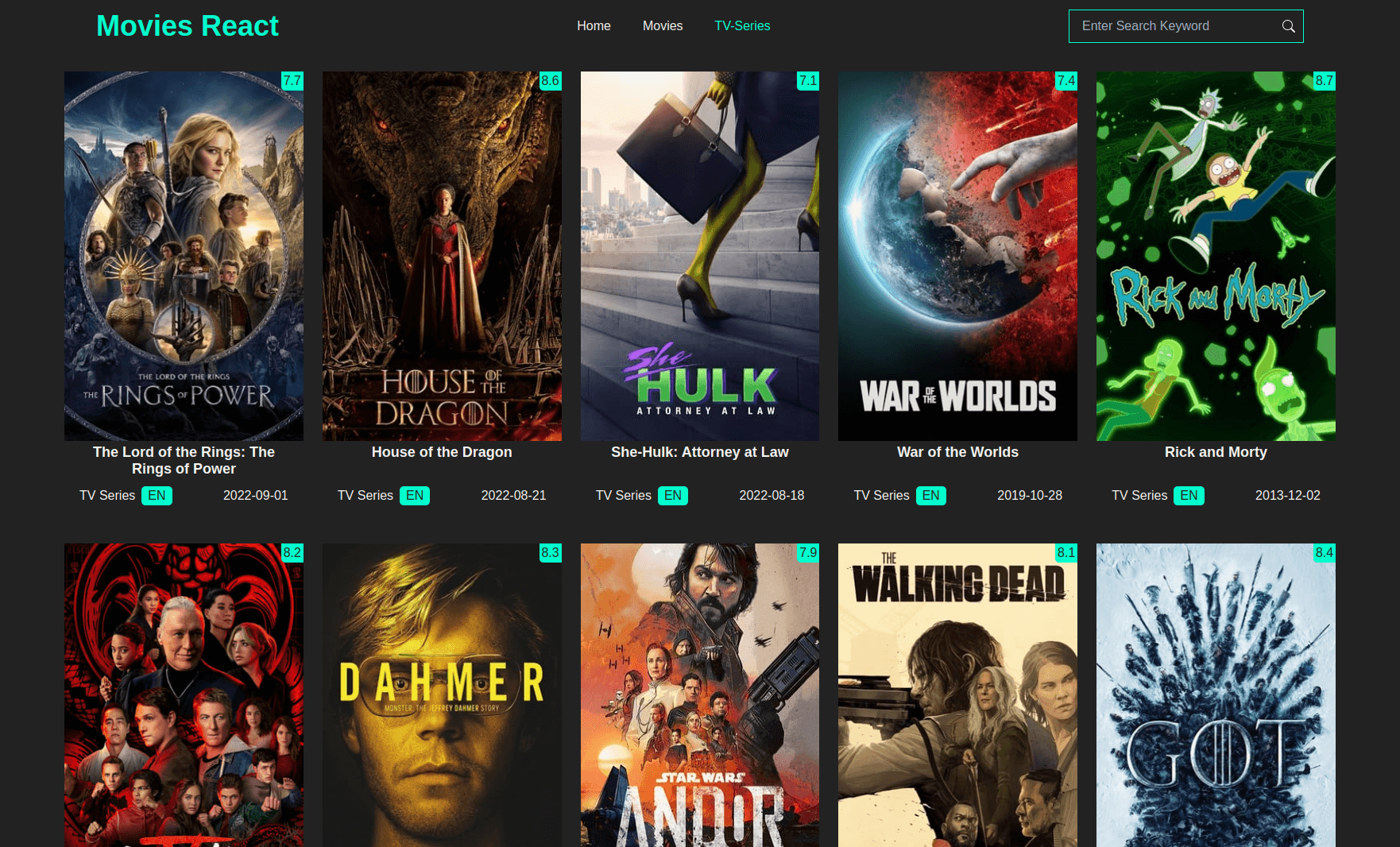The image size is (1400, 847).
Task: Click the 8.6 rating badge
Action: pyautogui.click(x=551, y=80)
